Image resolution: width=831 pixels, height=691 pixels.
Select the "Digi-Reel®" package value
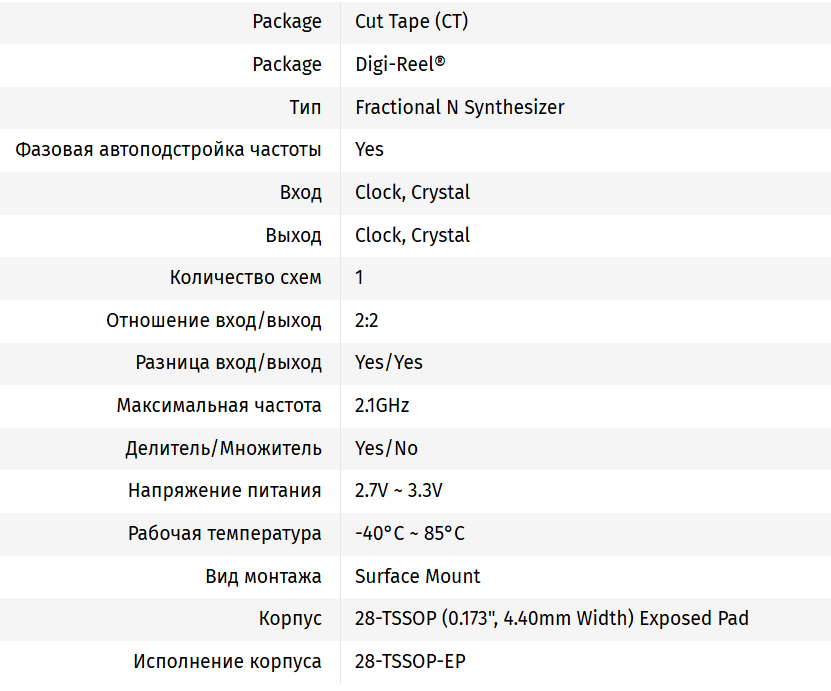click(x=400, y=64)
